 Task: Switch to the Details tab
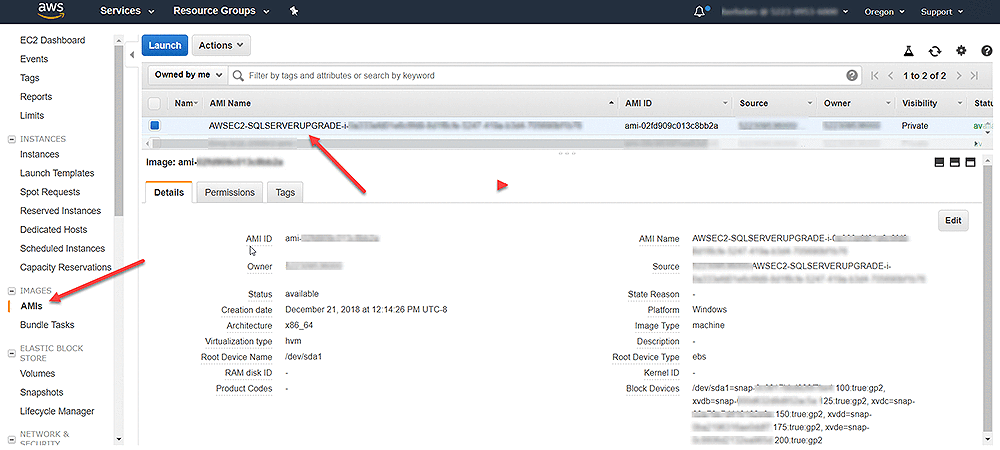click(169, 192)
